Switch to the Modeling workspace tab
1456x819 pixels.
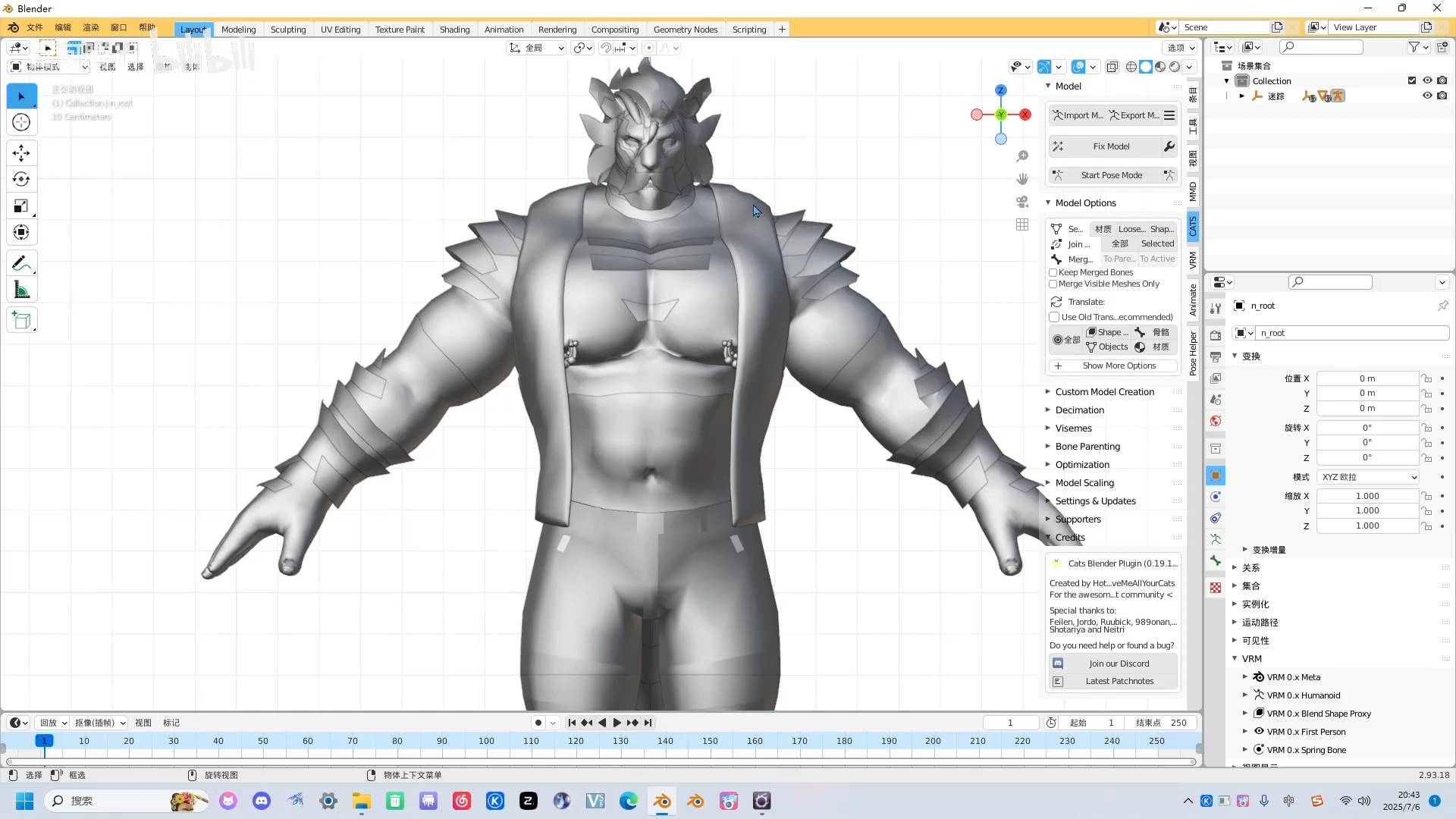click(238, 30)
